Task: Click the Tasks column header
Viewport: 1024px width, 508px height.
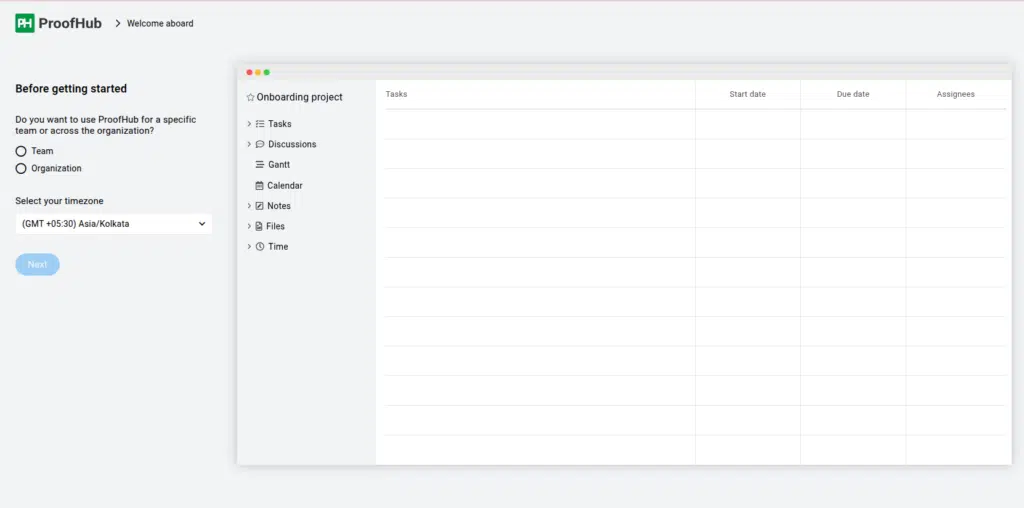Action: point(396,94)
